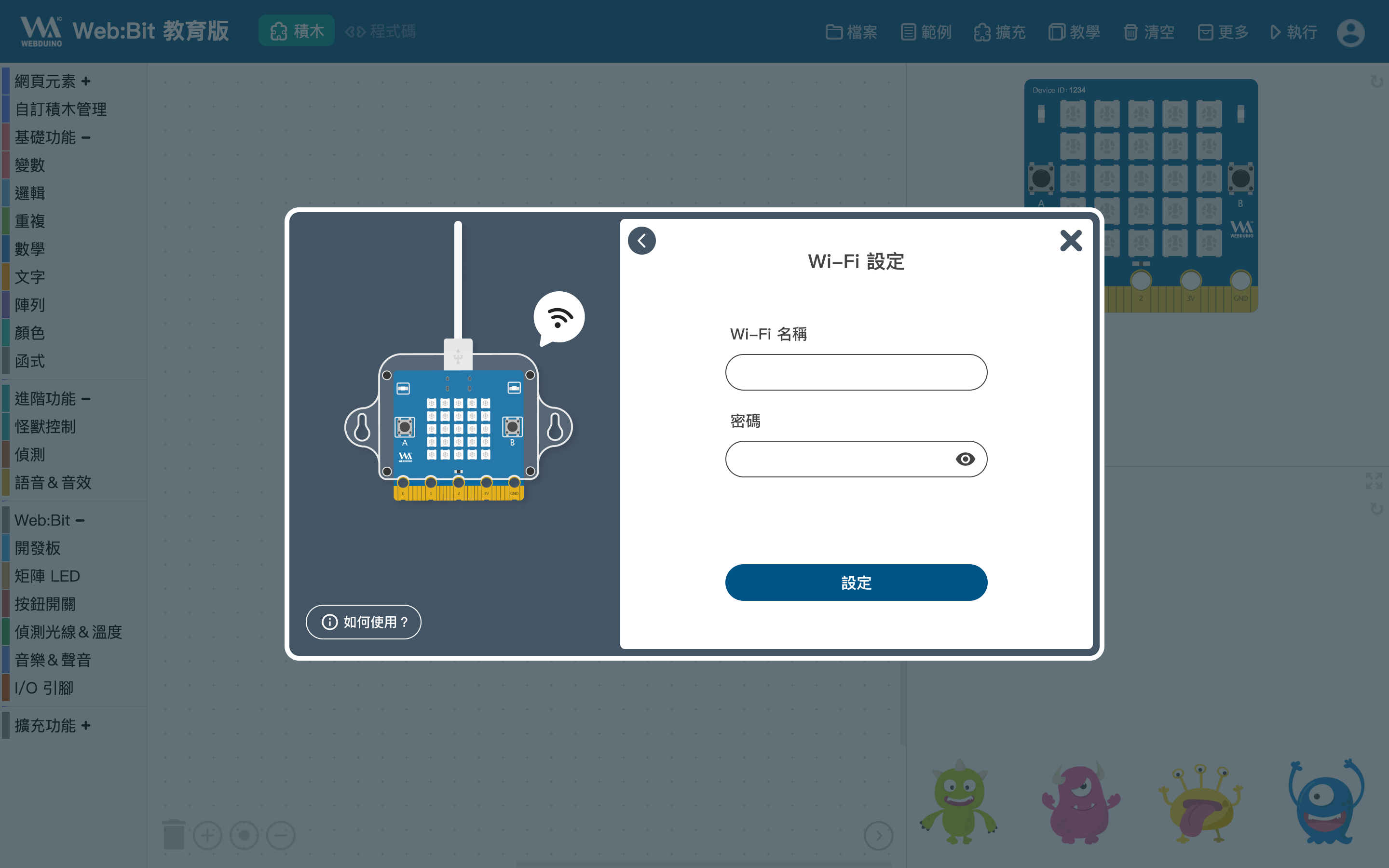Click the workspace trash can icon
The height and width of the screenshot is (868, 1389).
click(173, 834)
